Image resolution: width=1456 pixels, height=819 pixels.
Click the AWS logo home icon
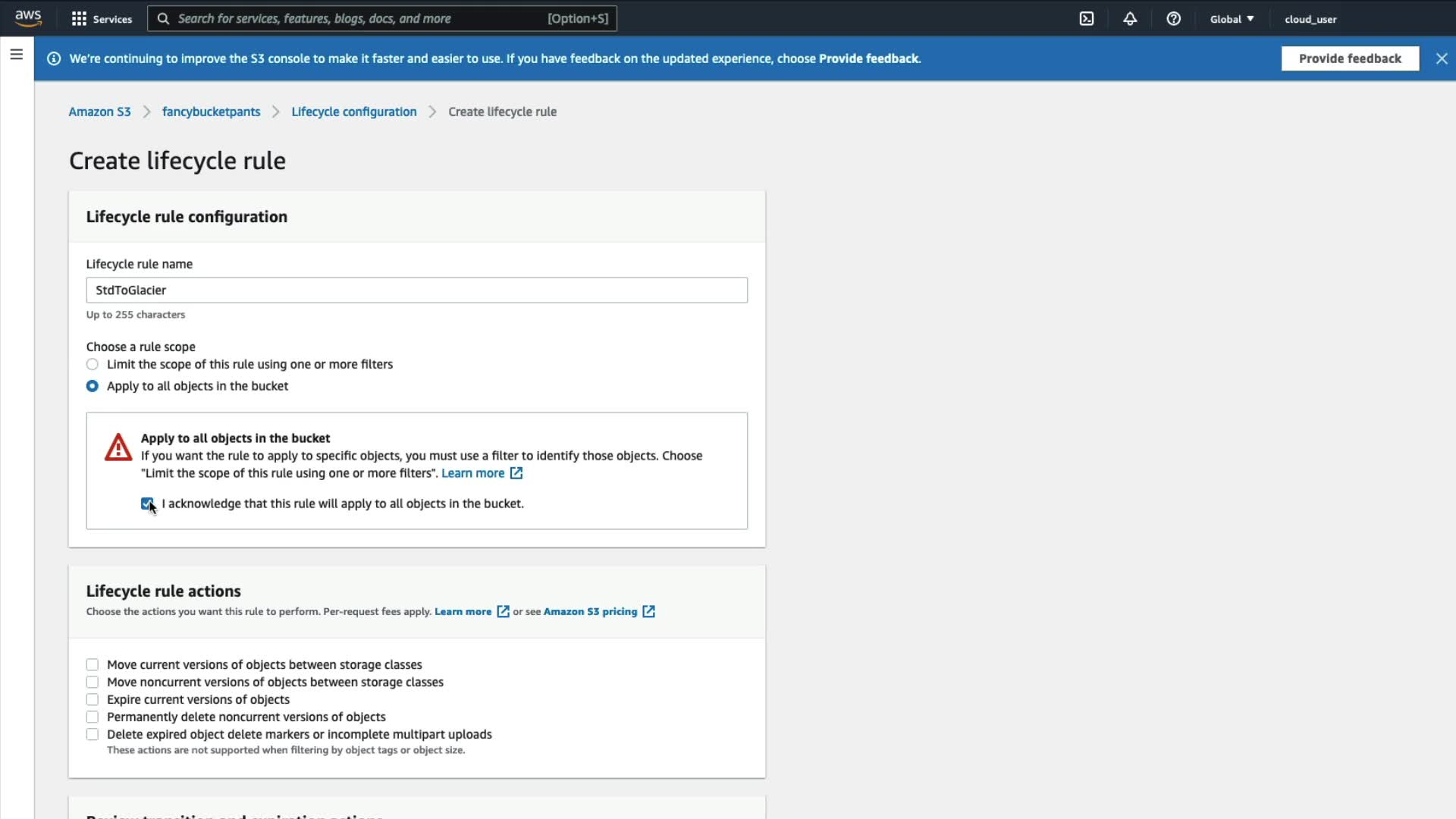pos(28,18)
